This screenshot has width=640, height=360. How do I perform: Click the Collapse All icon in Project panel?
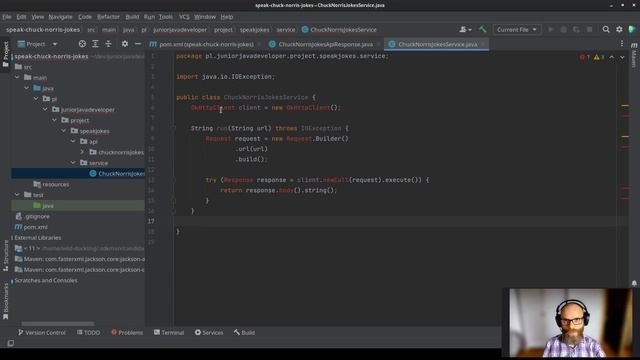coord(108,44)
